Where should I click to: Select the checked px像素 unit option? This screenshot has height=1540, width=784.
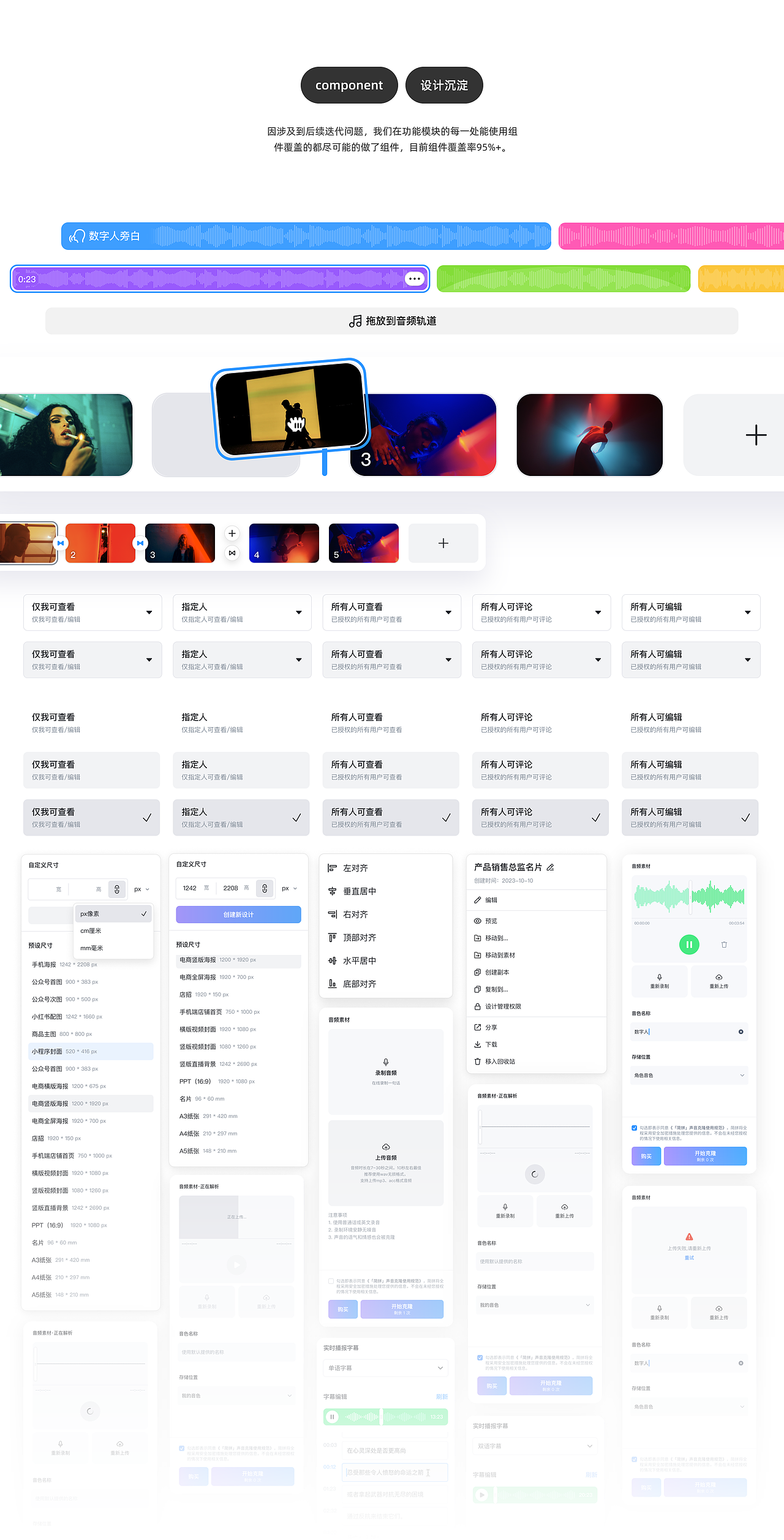click(113, 913)
